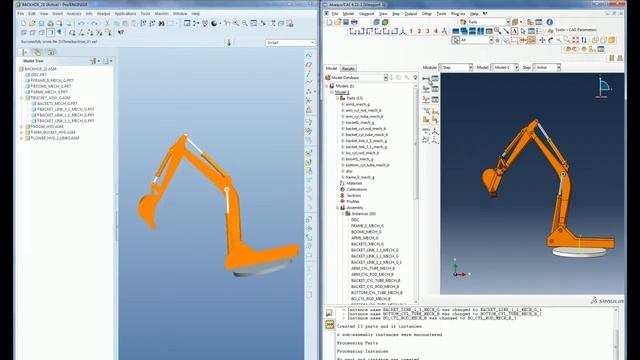The height and width of the screenshot is (360, 640).
Task: Click the Save disk icon in Abaqus toolbar
Action: pyautogui.click(x=346, y=22)
